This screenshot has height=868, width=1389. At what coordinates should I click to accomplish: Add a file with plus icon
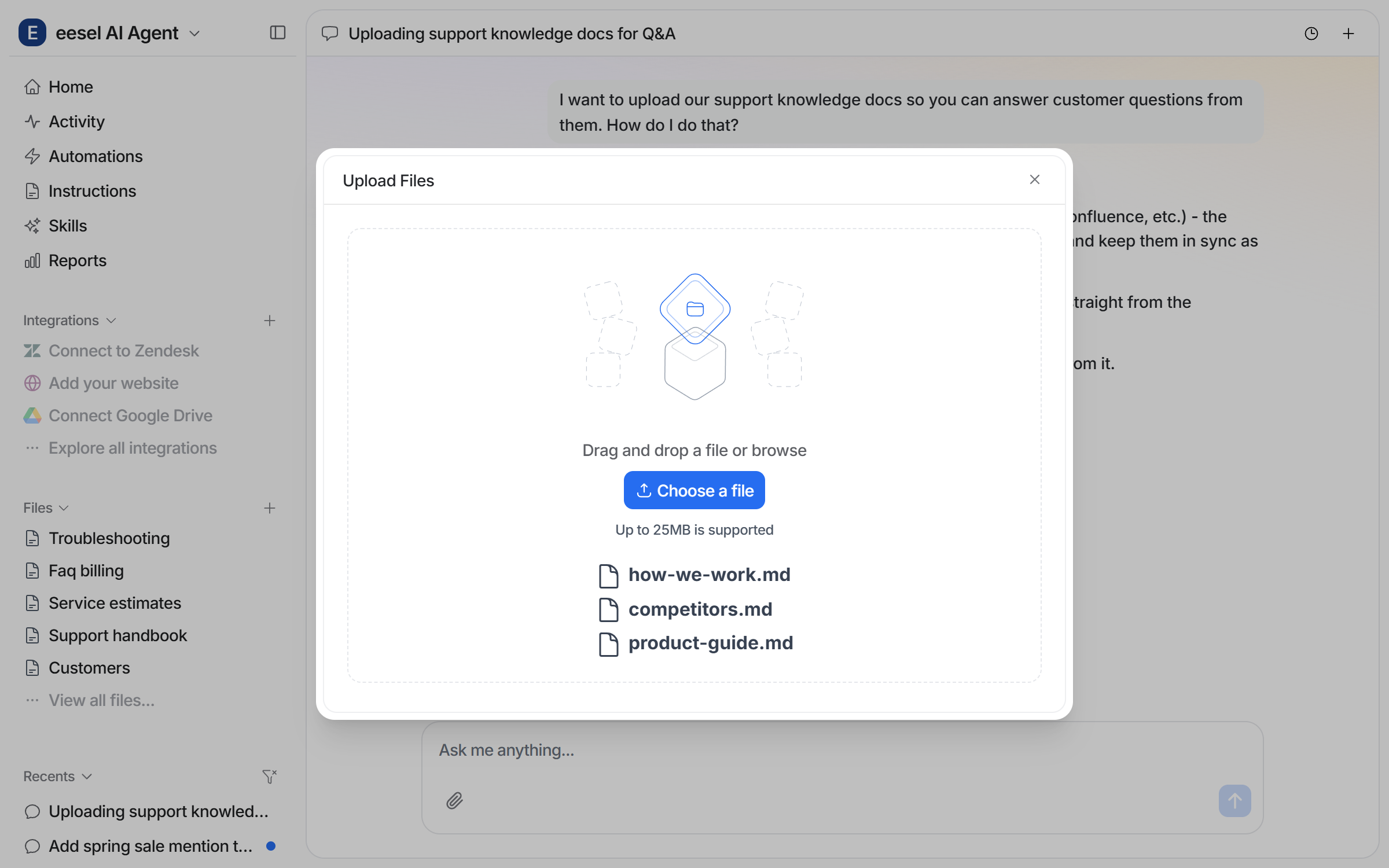(270, 508)
